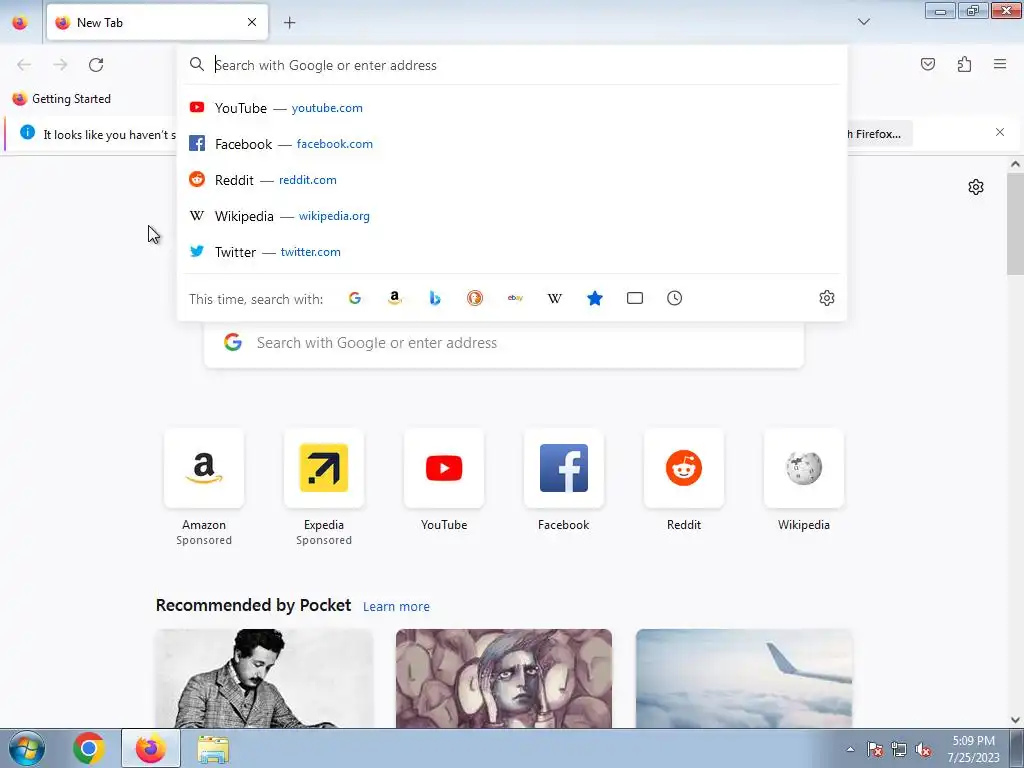Open the illustrated face Pocket story

point(504,678)
